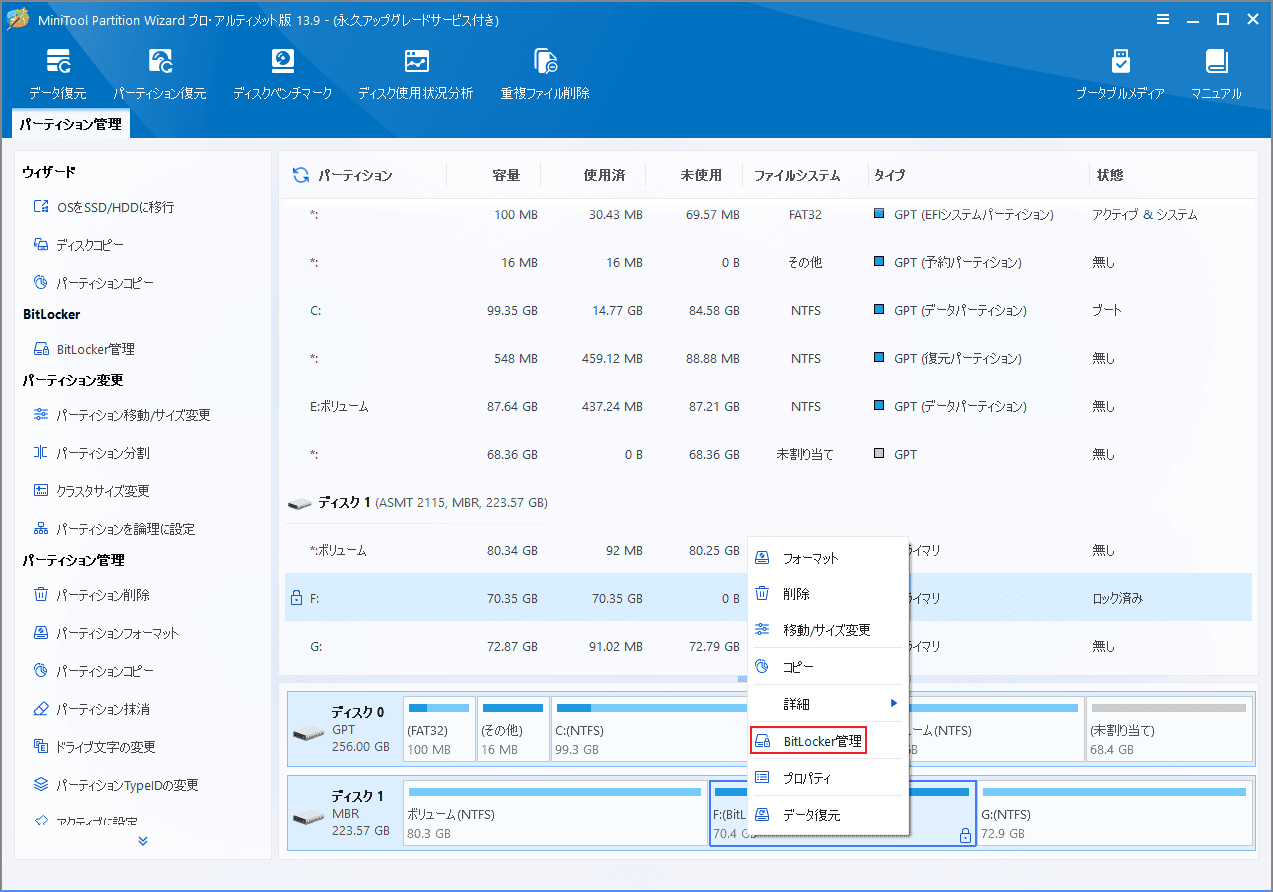
Task: Sort by 使用済 column header
Action: click(x=604, y=175)
